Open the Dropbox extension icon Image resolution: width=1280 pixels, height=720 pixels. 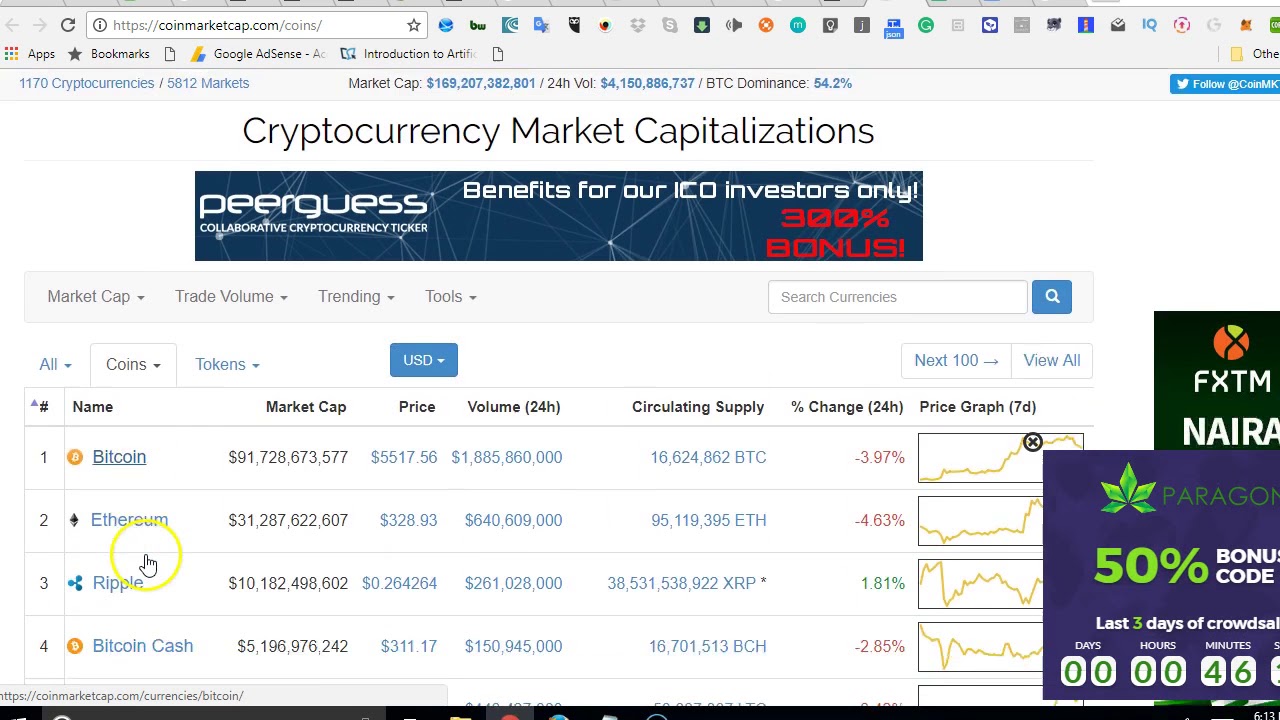pyautogui.click(x=638, y=25)
